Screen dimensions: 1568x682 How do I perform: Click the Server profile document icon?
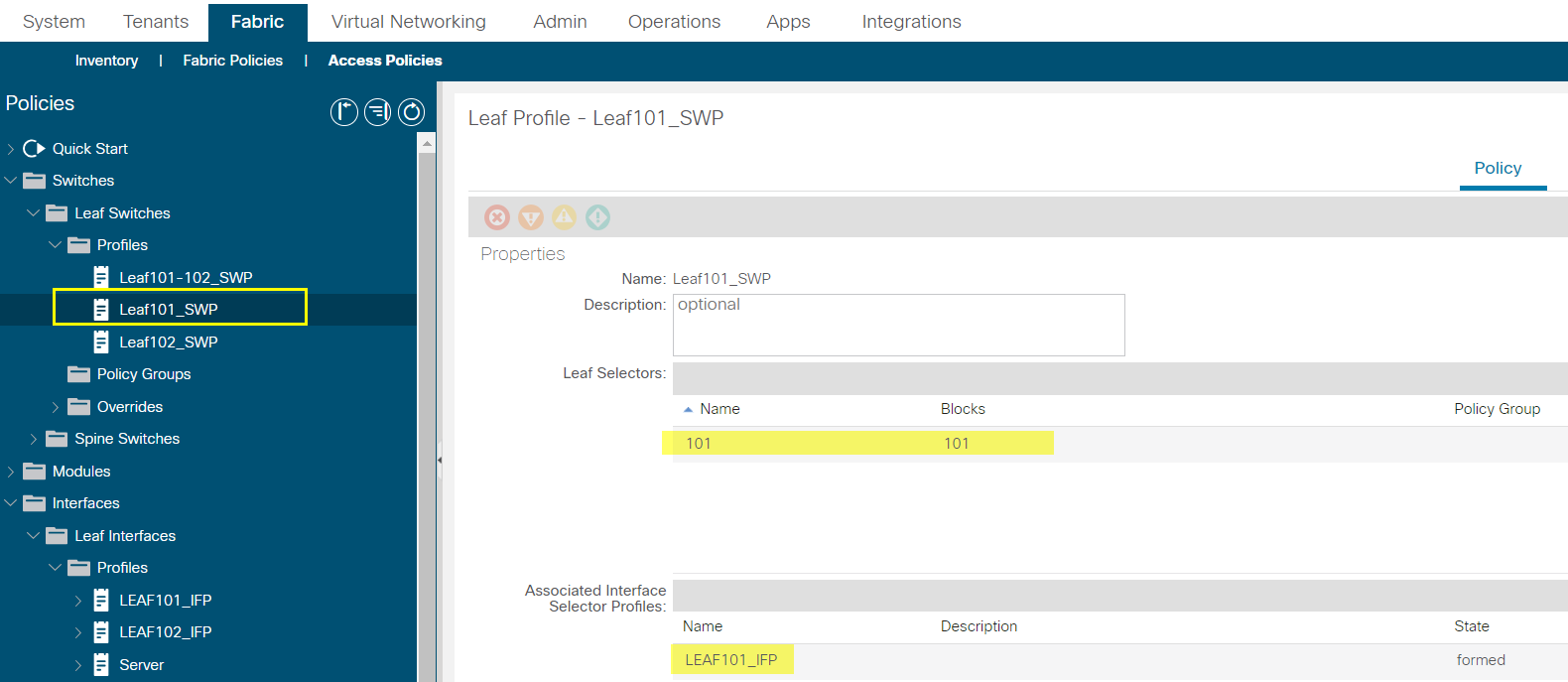pyautogui.click(x=101, y=664)
